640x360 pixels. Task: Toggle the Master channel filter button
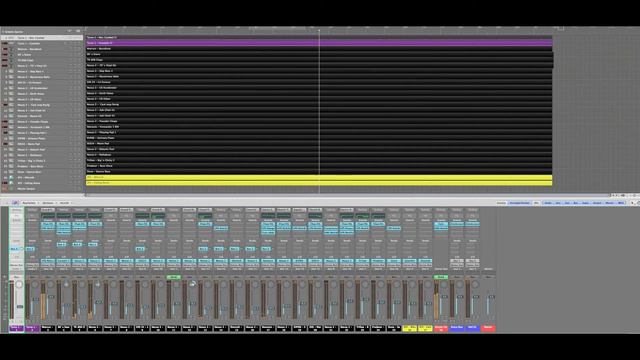coord(609,203)
